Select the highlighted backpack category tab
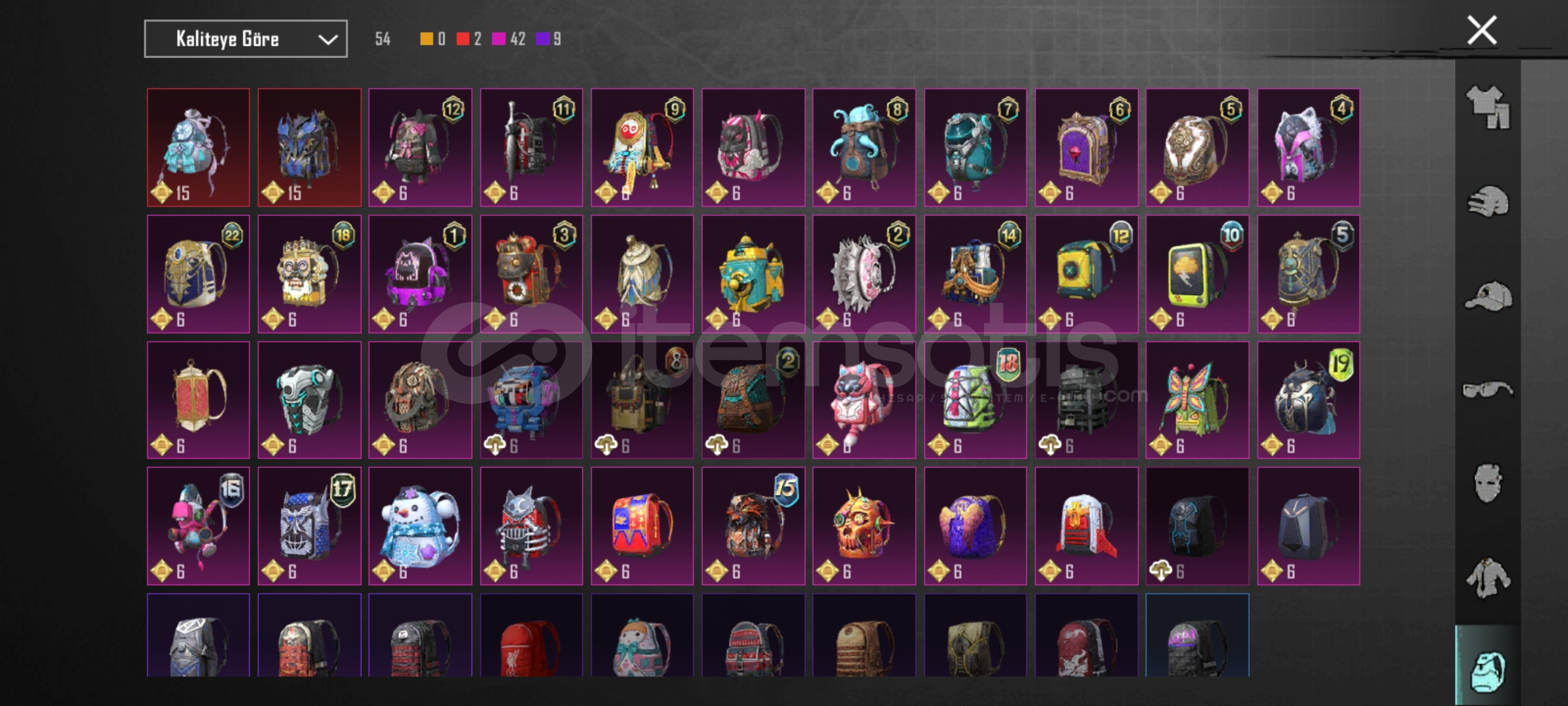Screen dimensions: 1568x706 click(1488, 665)
